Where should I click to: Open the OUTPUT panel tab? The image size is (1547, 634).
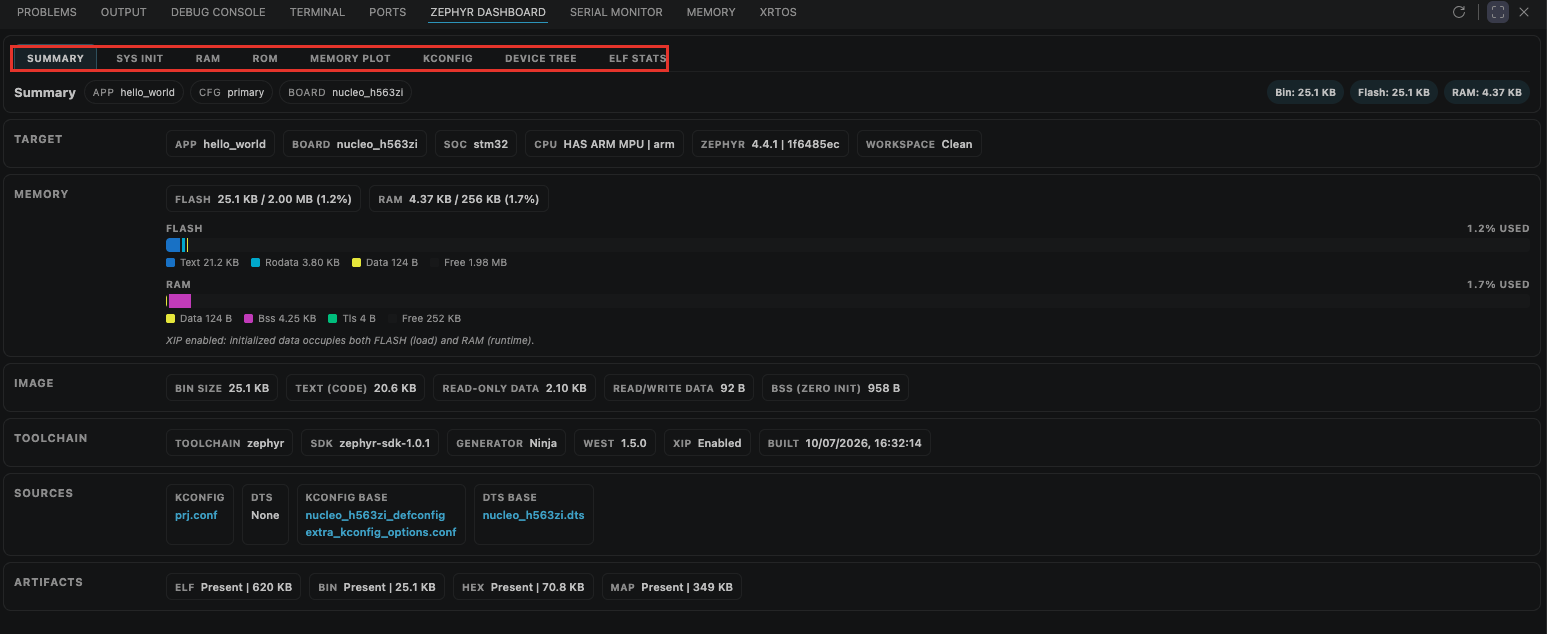tap(124, 12)
